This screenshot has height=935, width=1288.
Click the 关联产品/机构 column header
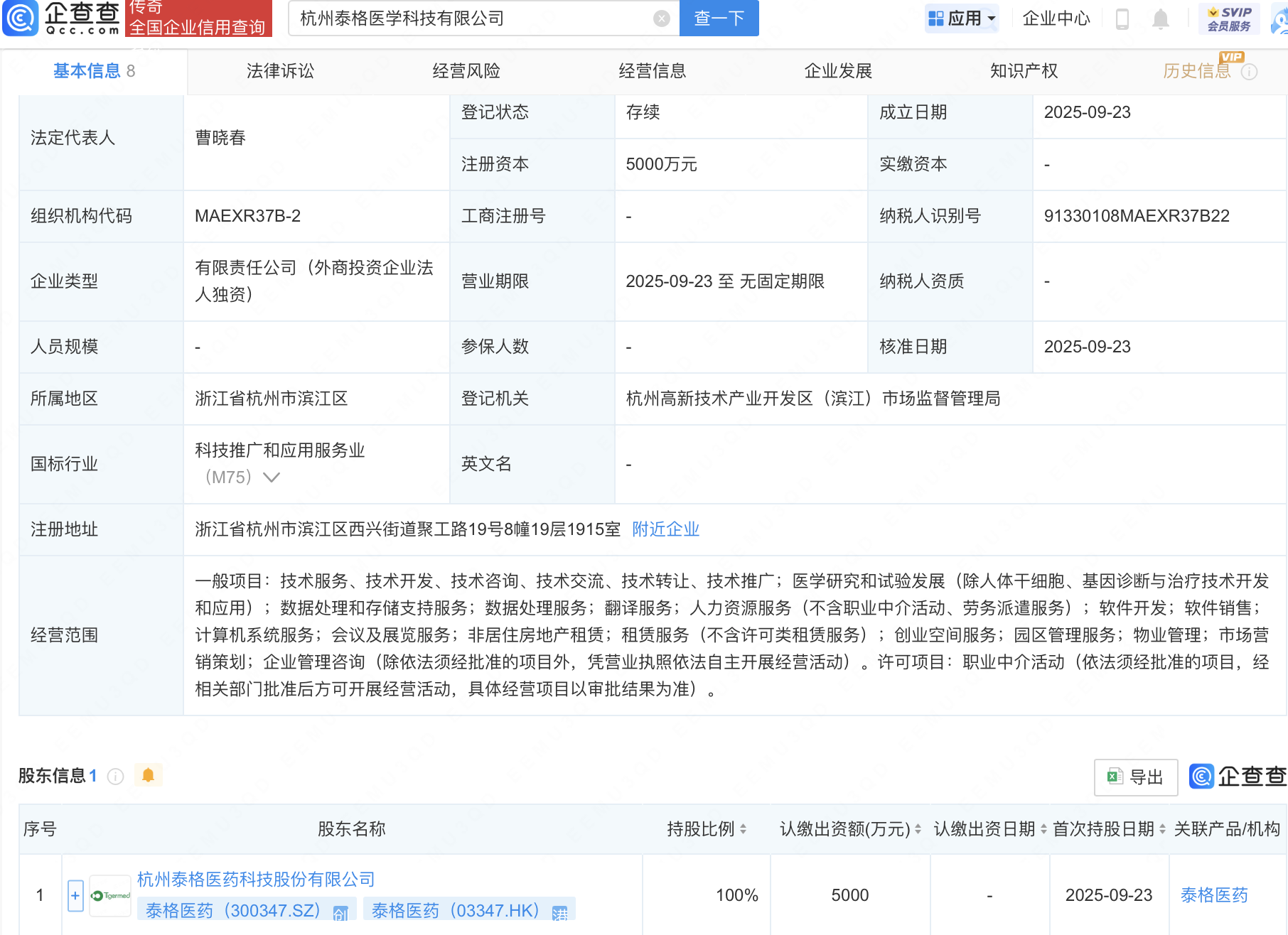(1227, 829)
